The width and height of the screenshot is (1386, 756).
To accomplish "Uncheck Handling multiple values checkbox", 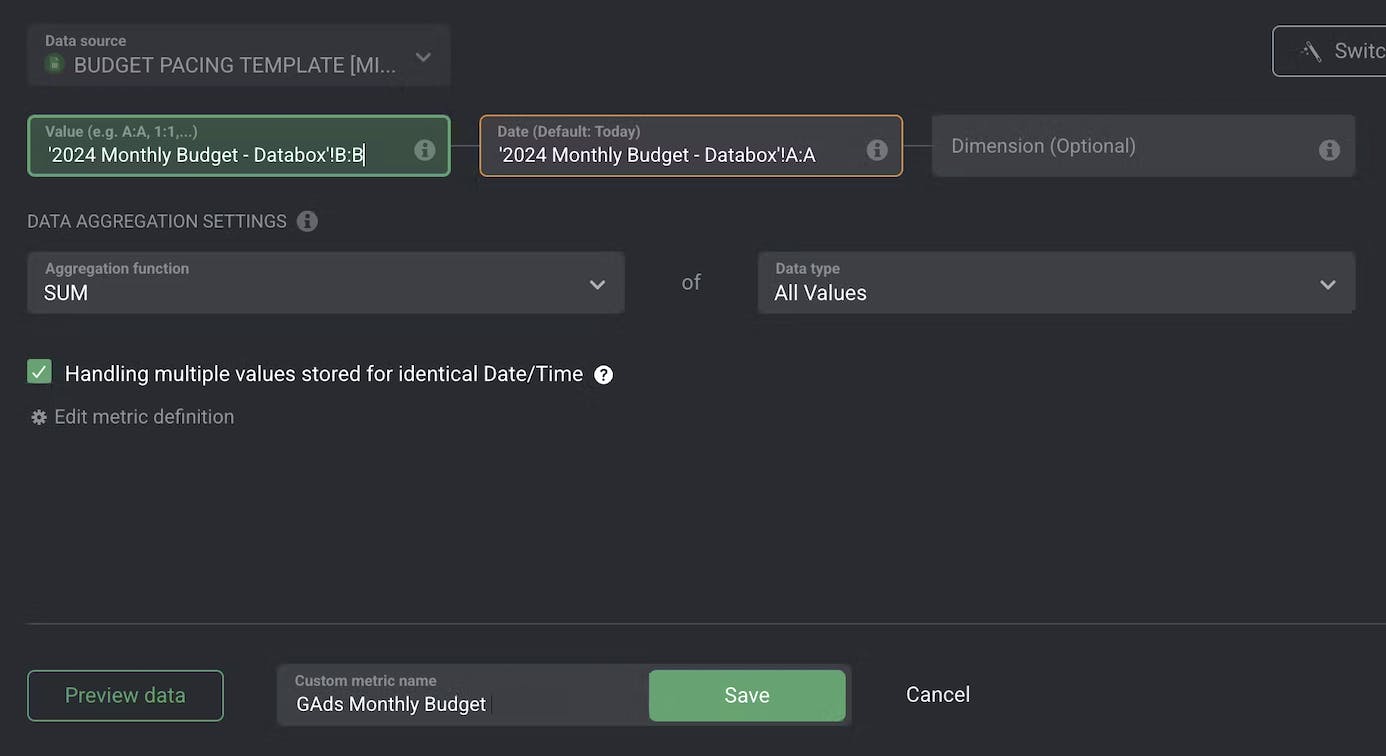I will pos(39,372).
